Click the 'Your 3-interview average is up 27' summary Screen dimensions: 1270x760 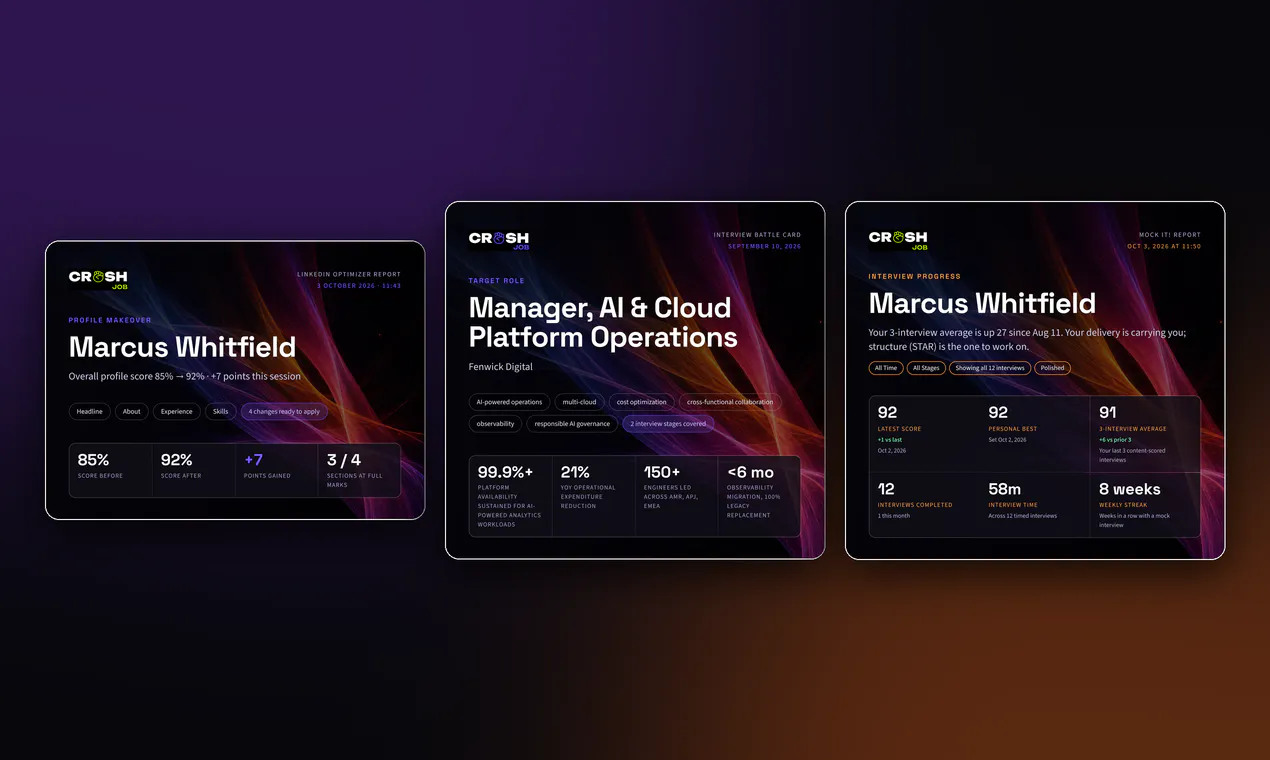pos(1027,340)
